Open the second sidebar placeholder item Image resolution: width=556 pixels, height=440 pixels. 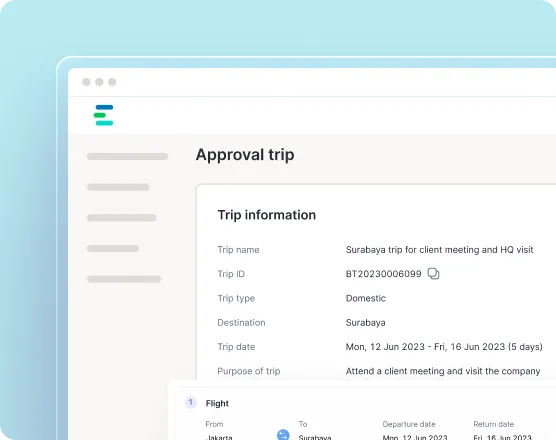(118, 187)
